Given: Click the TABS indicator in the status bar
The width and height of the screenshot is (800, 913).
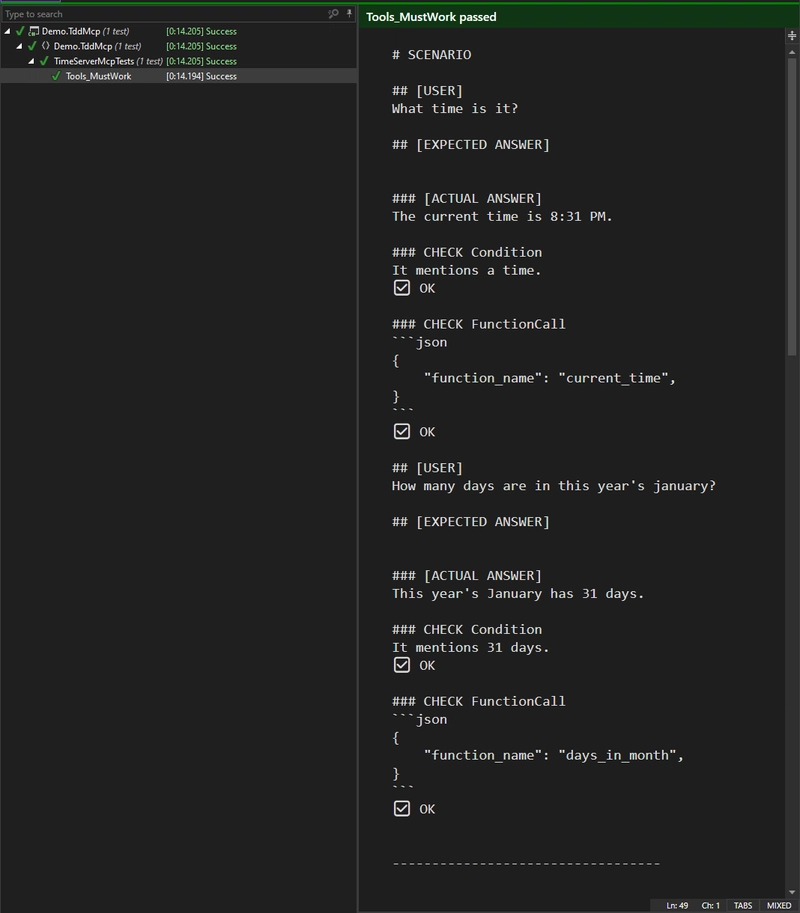Looking at the screenshot, I should [x=743, y=905].
